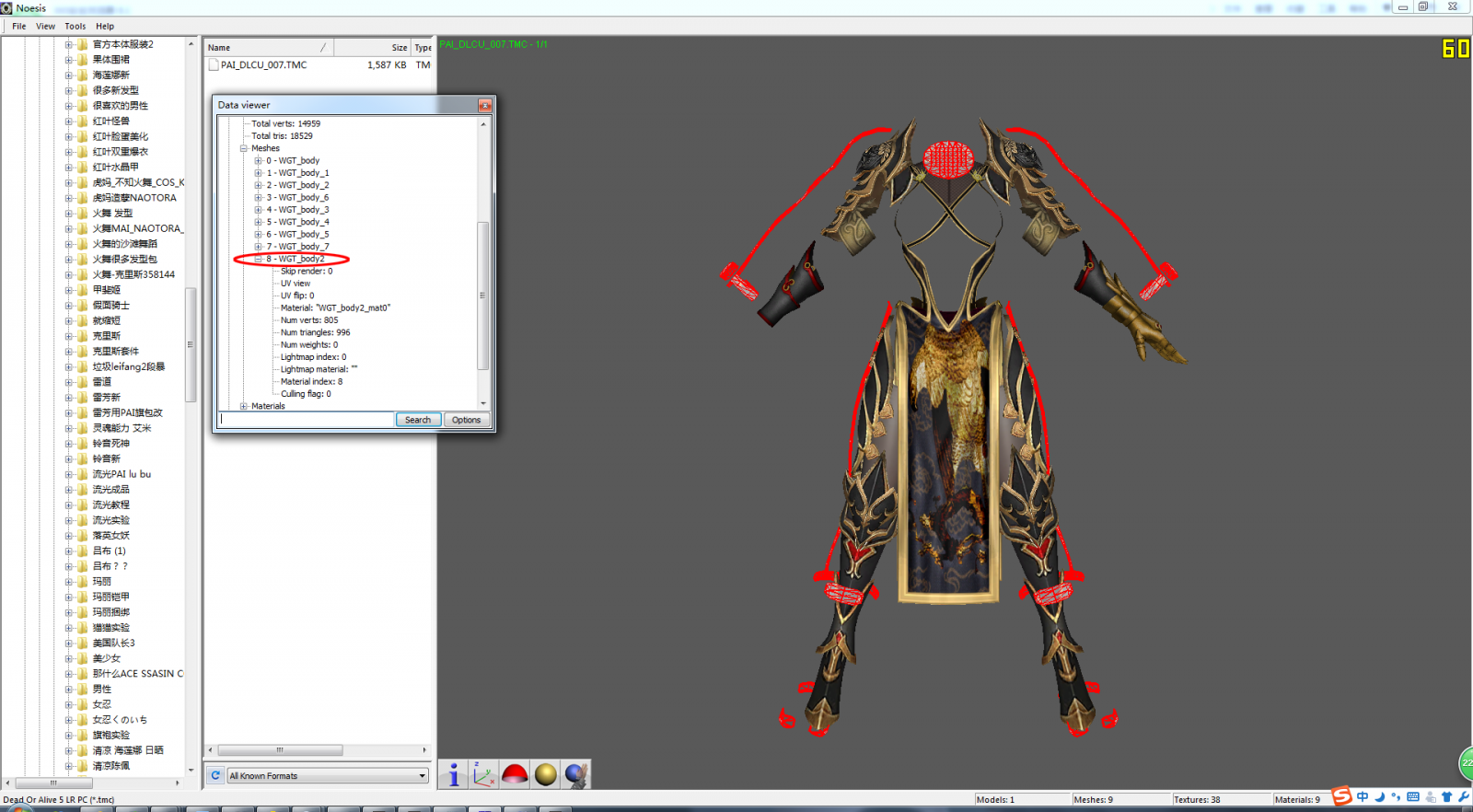Click the folder icon for 紅叶水晶甲
The width and height of the screenshot is (1473, 812).
point(83,168)
